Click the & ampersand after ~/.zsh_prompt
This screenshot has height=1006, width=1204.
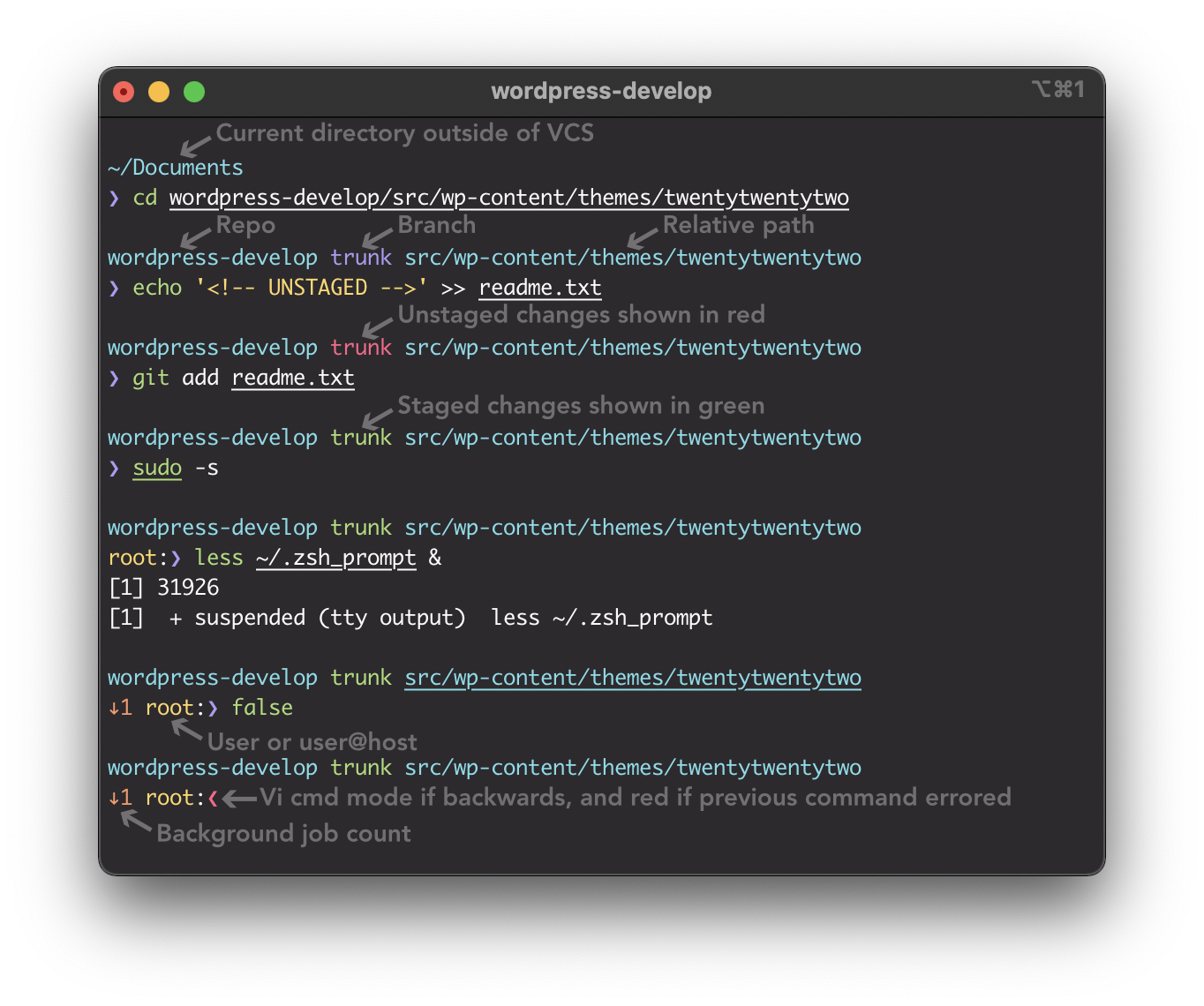tap(435, 558)
